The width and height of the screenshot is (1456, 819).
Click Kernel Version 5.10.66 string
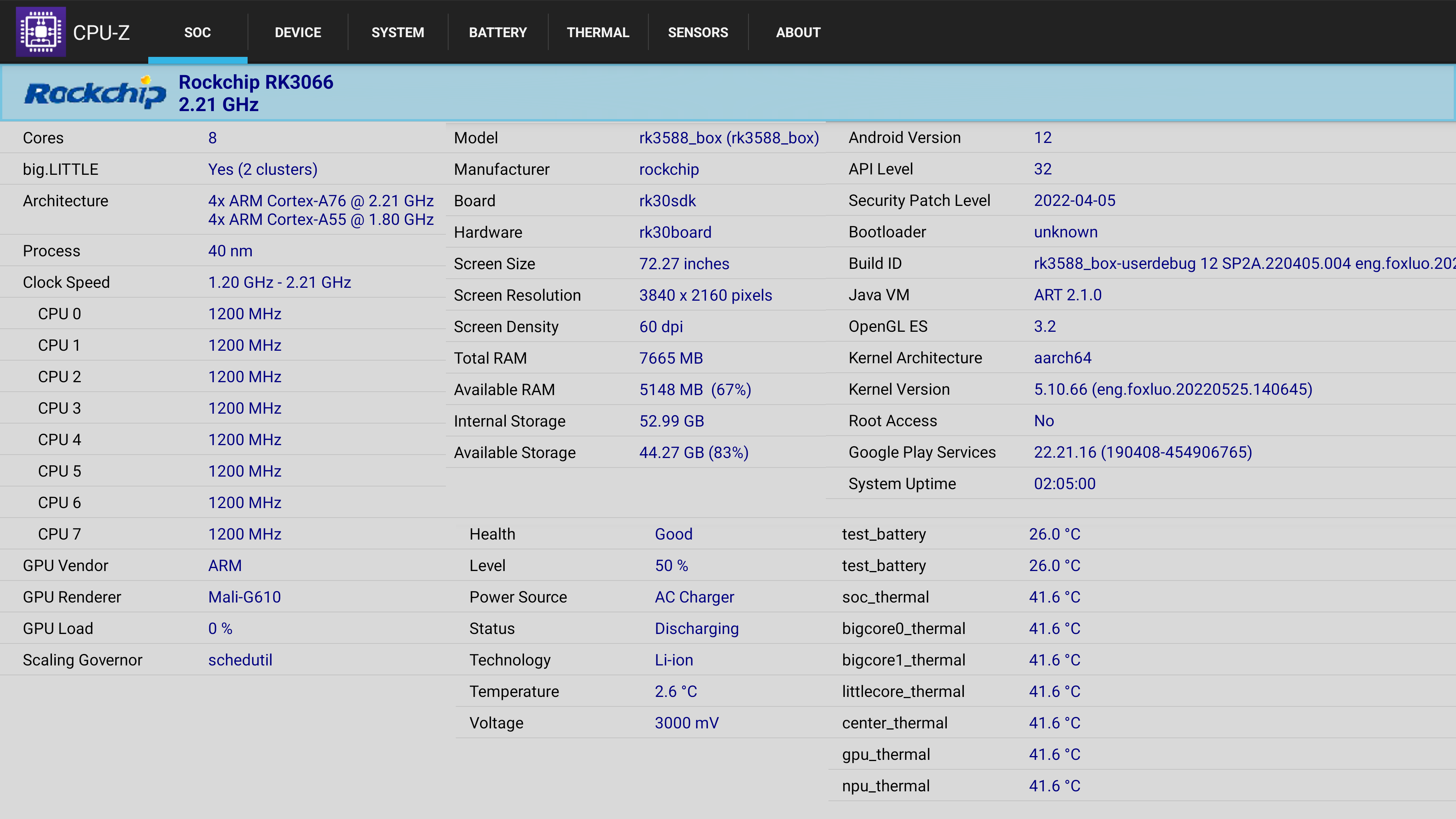tap(1174, 389)
